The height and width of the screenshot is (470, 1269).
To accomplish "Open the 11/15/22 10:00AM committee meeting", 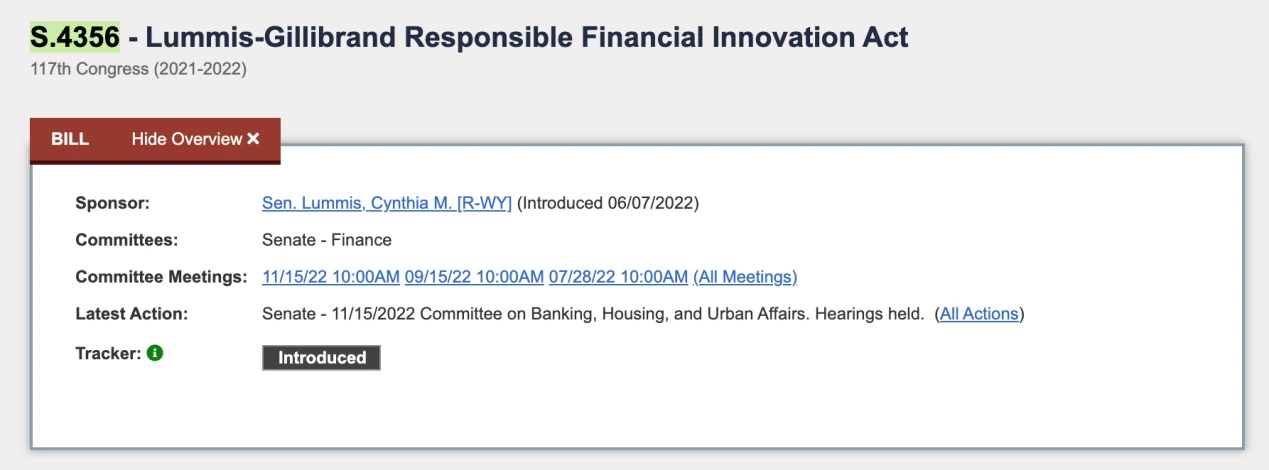I will coord(330,277).
